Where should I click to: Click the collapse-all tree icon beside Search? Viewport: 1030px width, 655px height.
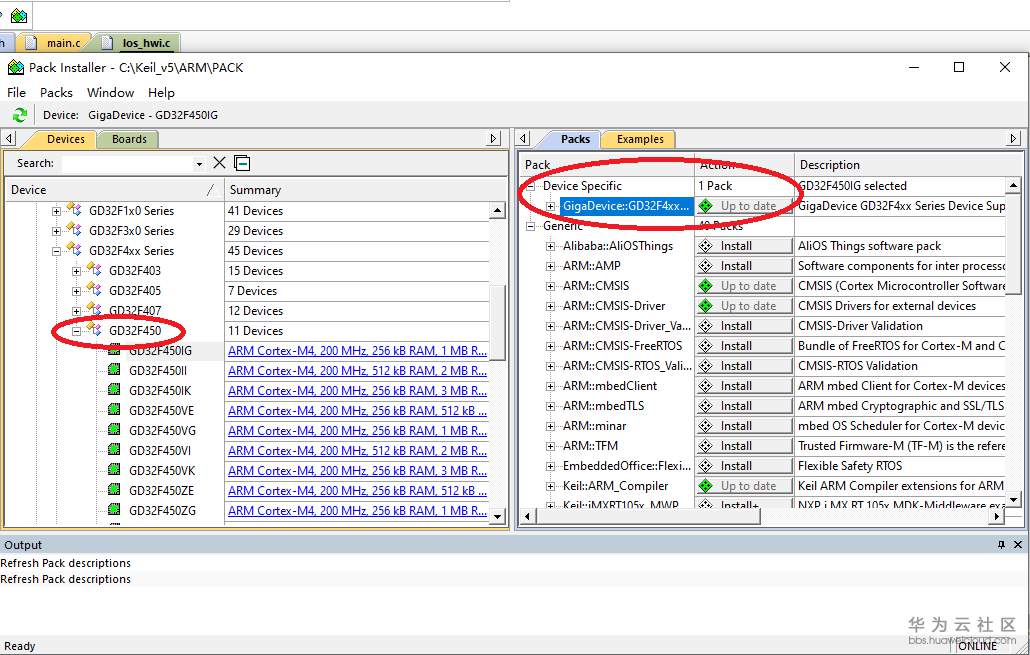[242, 163]
